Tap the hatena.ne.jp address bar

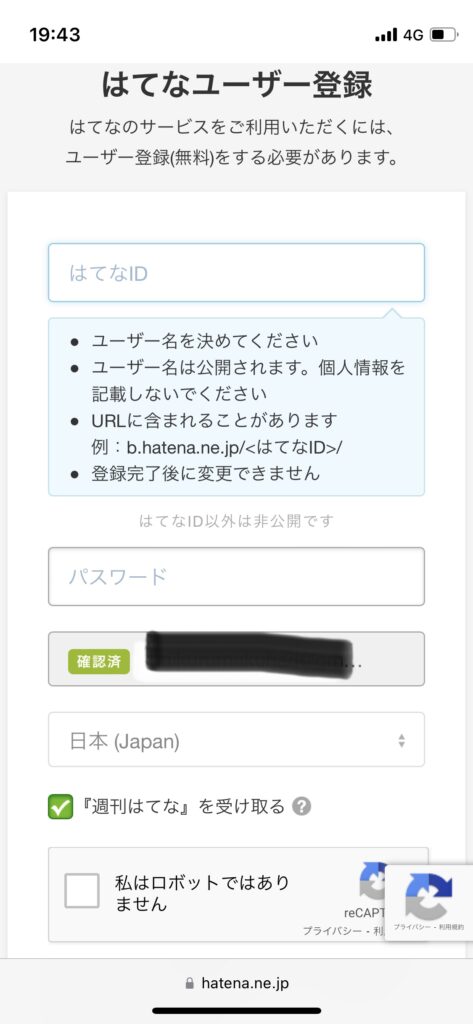(236, 983)
